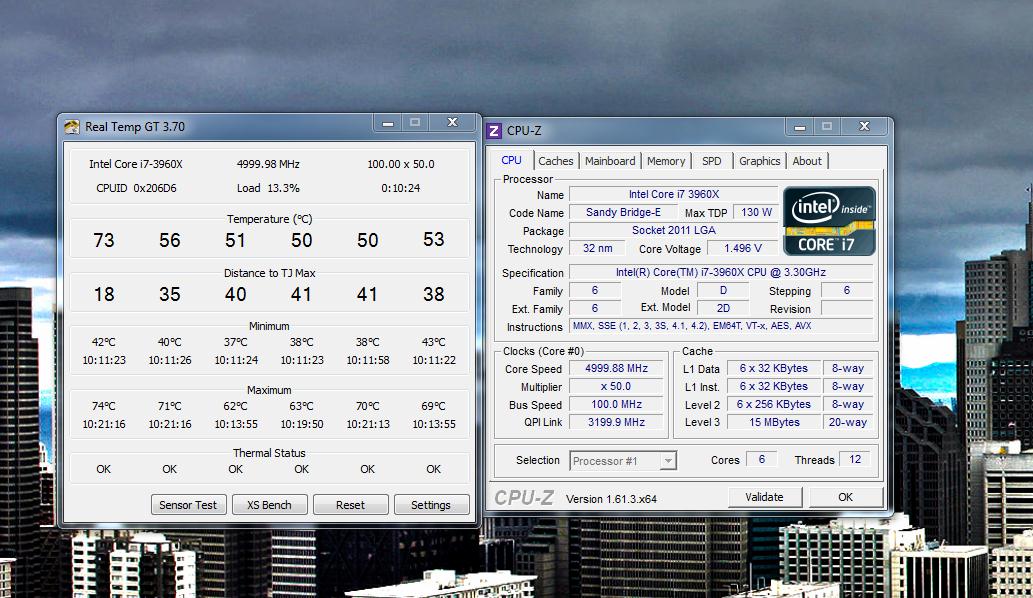
Task: Click the L1 Data cache value 6 x 32 KBytes
Action: (x=774, y=368)
